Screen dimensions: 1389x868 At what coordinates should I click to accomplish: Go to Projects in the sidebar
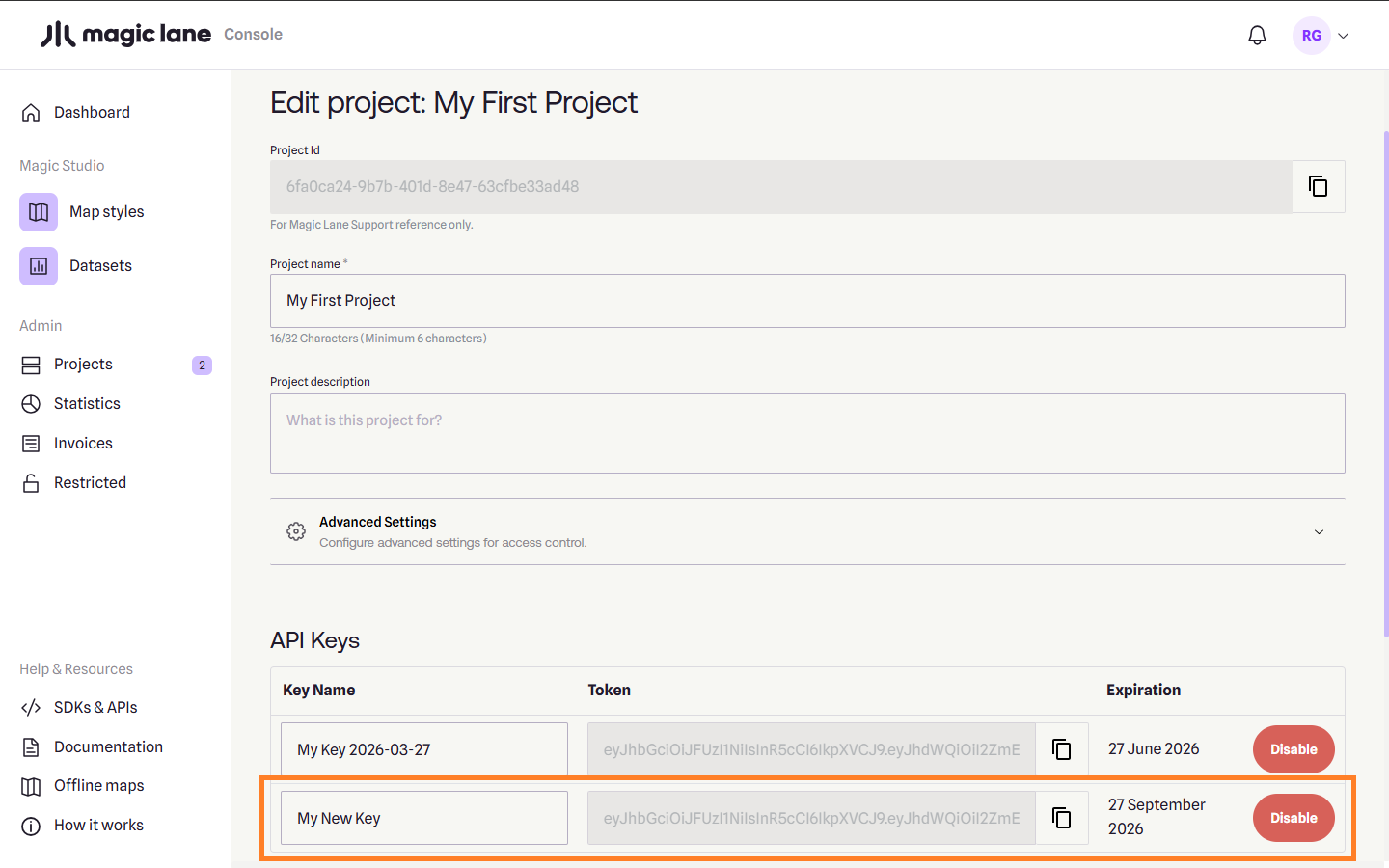(x=83, y=365)
